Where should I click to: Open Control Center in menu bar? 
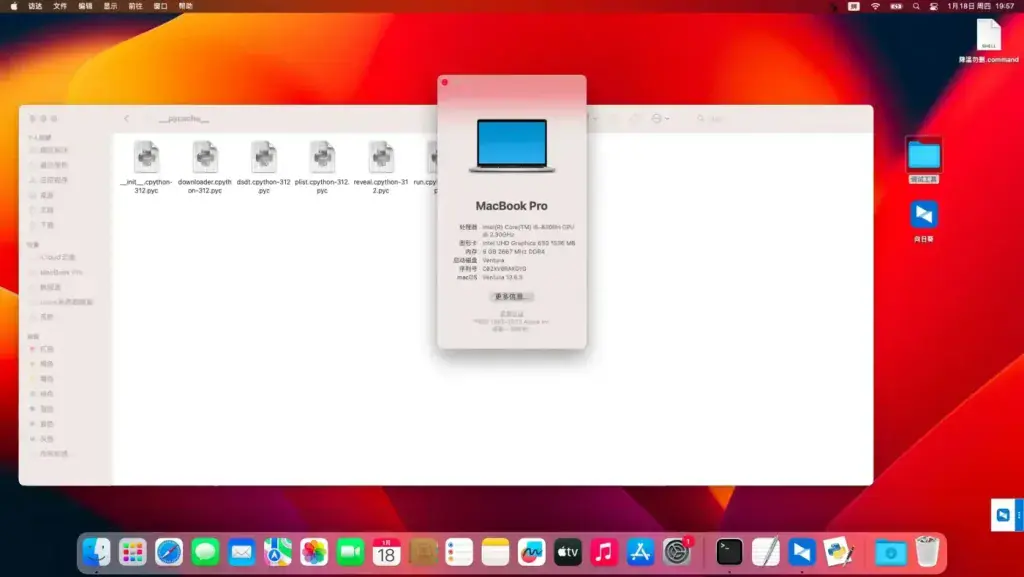point(934,6)
